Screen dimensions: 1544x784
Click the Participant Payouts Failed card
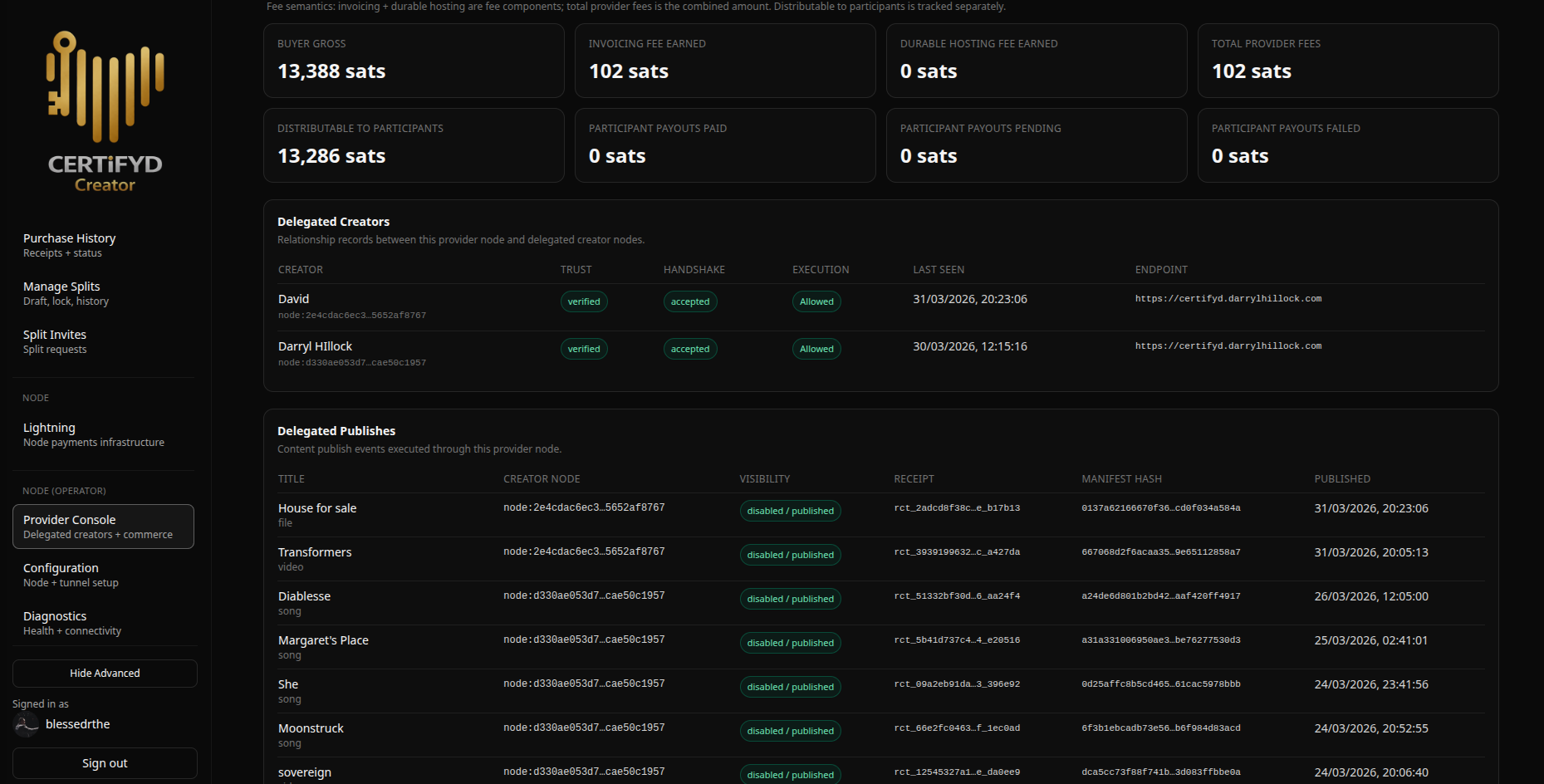[1348, 145]
